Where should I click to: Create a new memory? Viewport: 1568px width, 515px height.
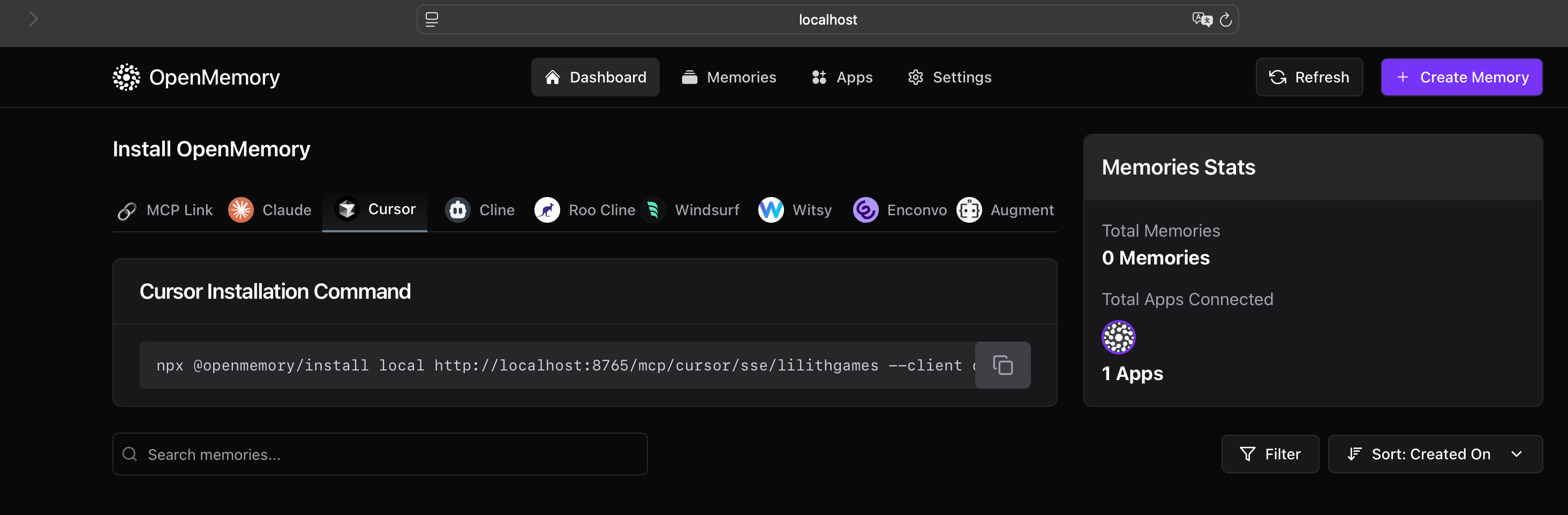point(1461,77)
